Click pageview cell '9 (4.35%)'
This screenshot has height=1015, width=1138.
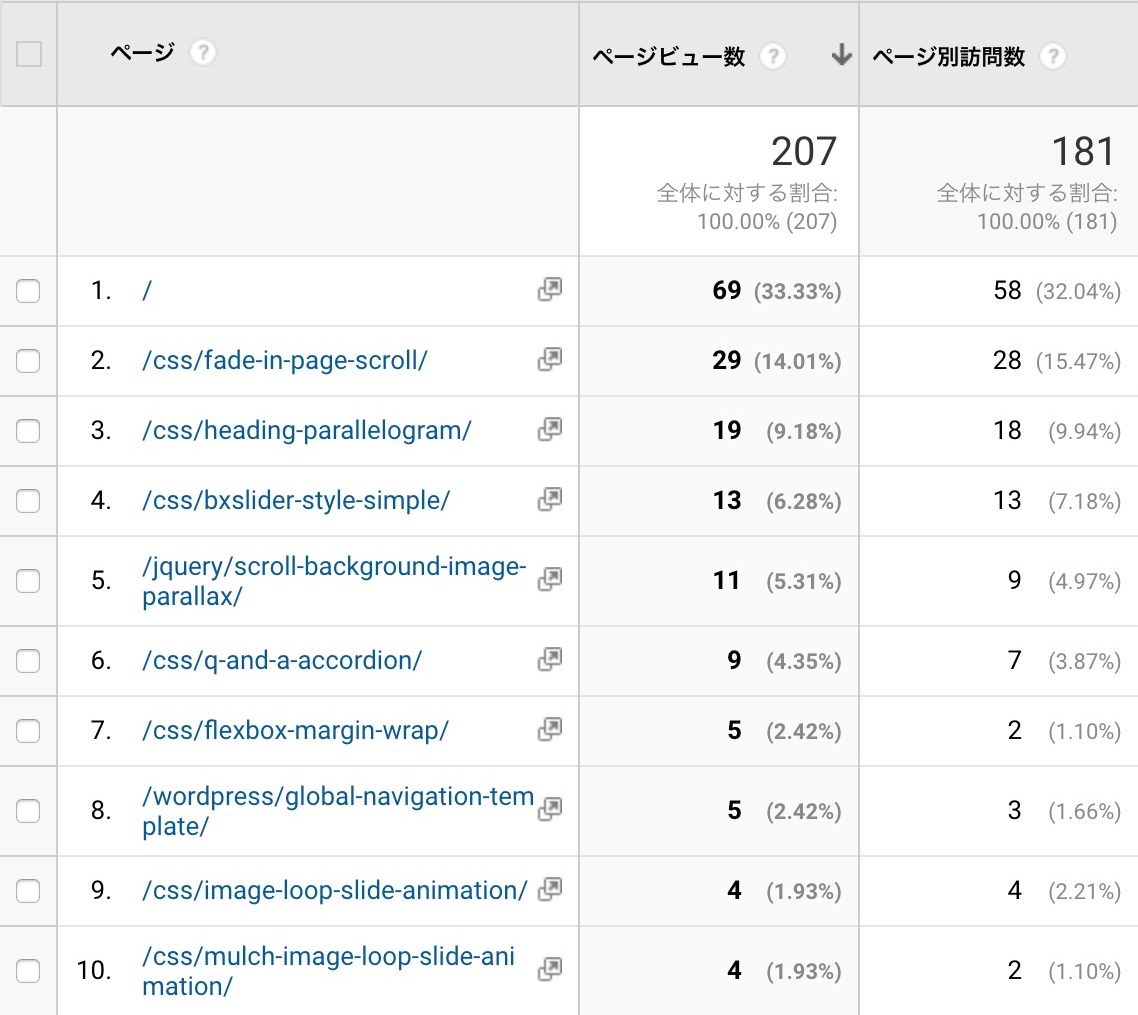(784, 661)
